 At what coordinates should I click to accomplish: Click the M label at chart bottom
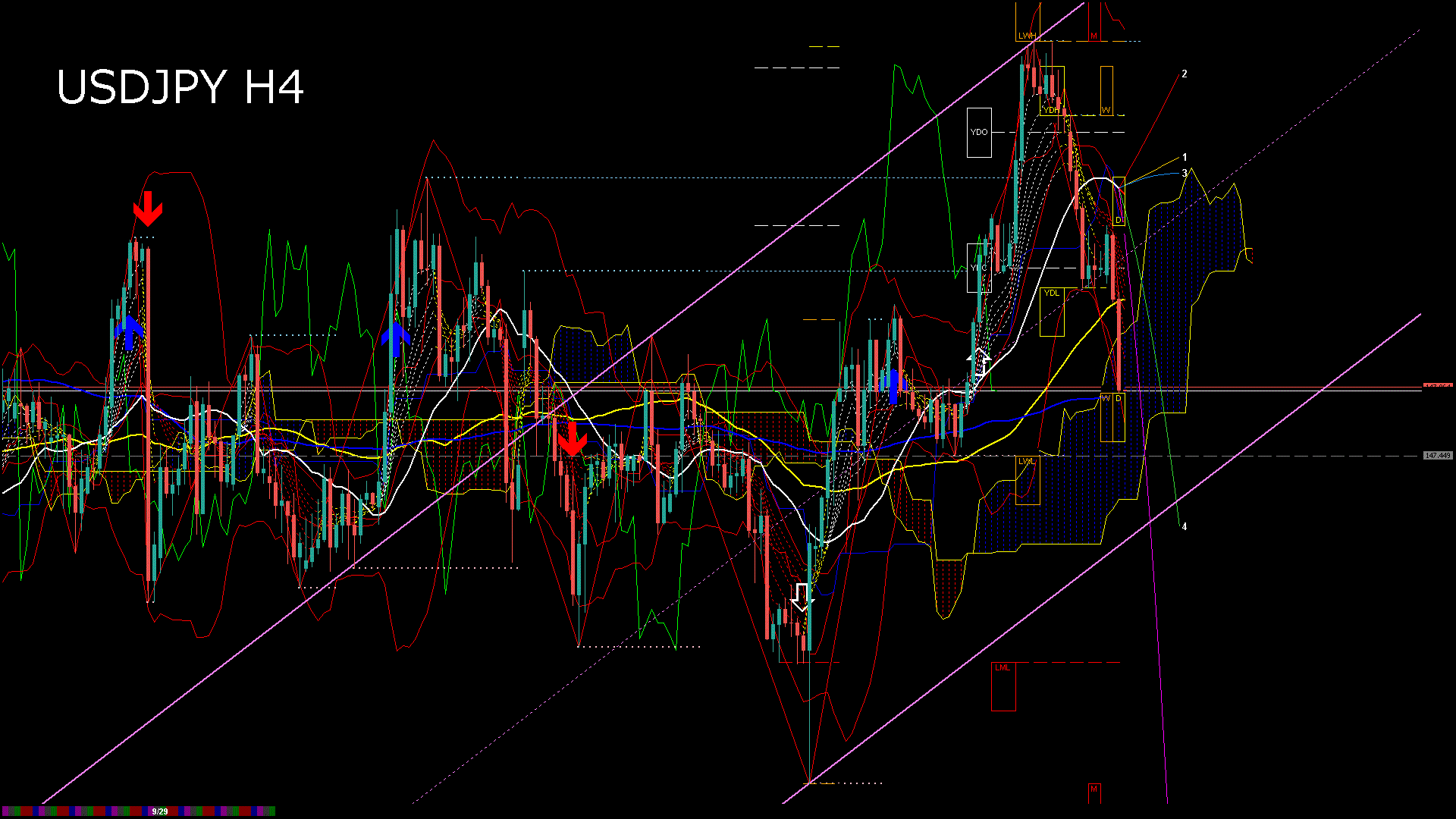tap(1094, 789)
